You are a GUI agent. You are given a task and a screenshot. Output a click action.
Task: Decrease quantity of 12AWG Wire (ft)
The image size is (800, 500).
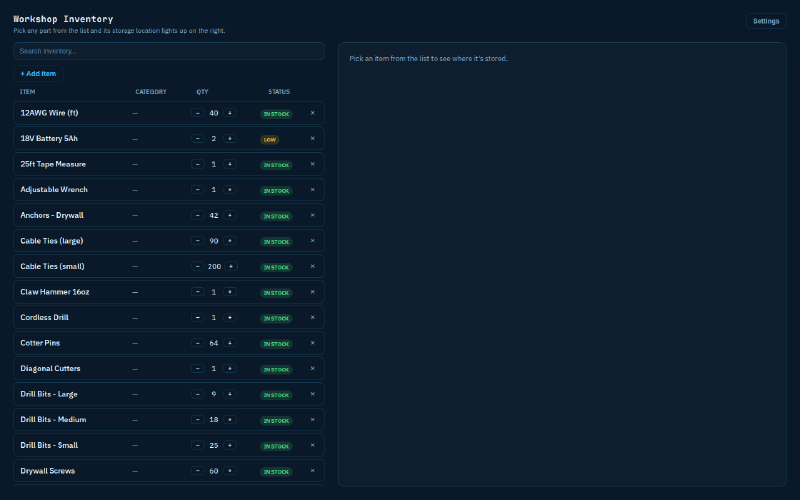[x=197, y=113]
